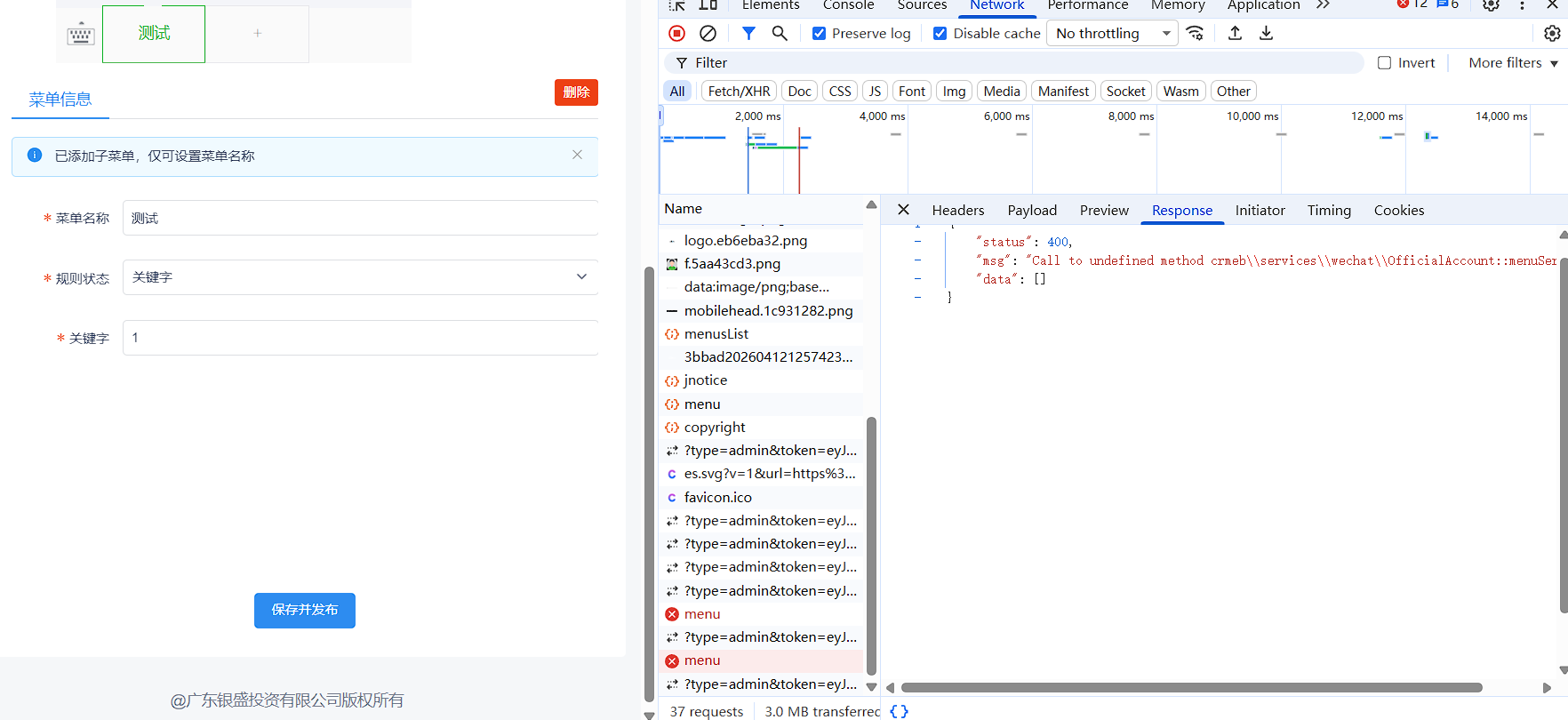
Task: Import HAR file upload icon
Action: pyautogui.click(x=1235, y=33)
